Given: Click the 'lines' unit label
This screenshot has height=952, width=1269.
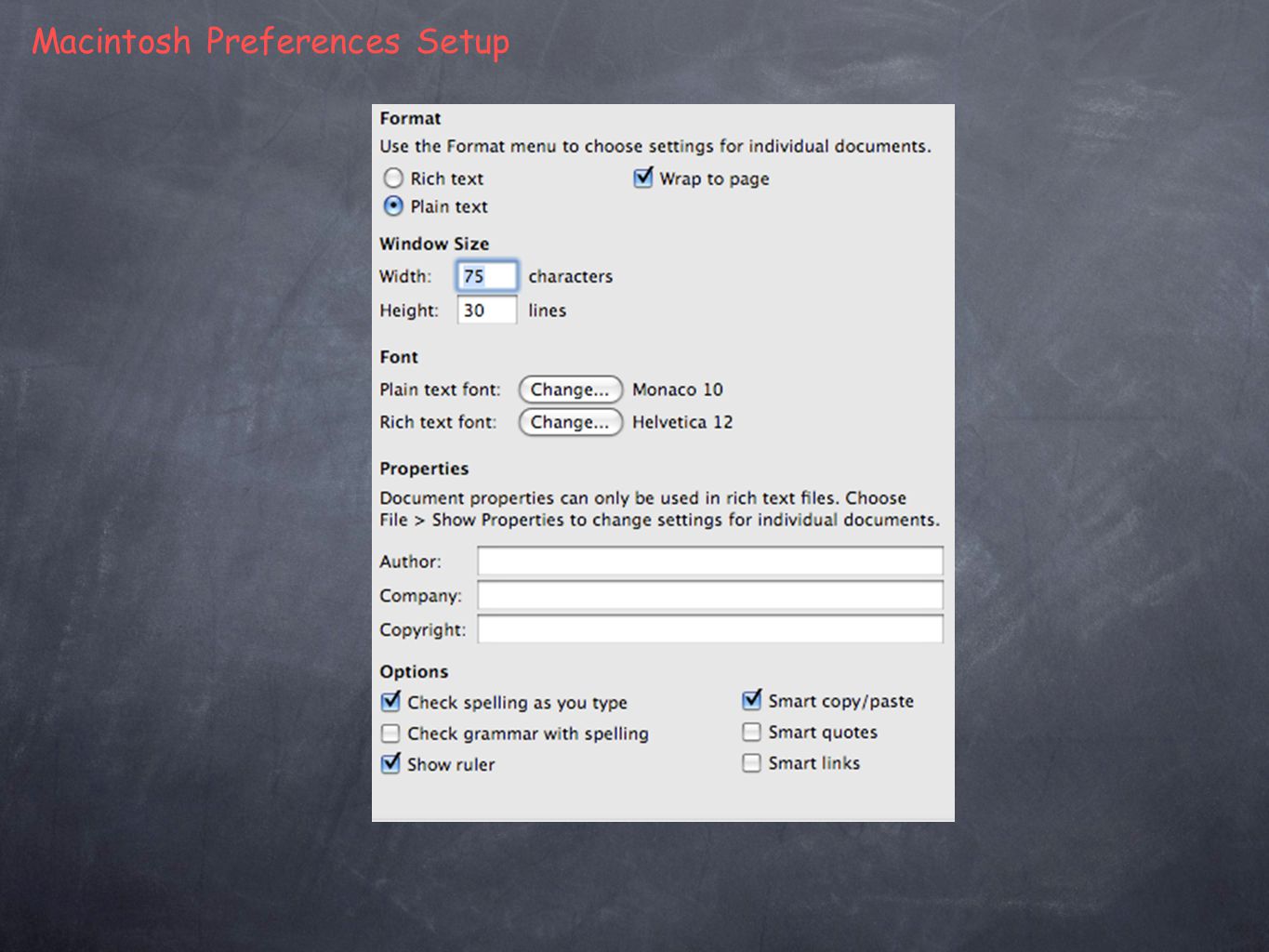Looking at the screenshot, I should [548, 311].
